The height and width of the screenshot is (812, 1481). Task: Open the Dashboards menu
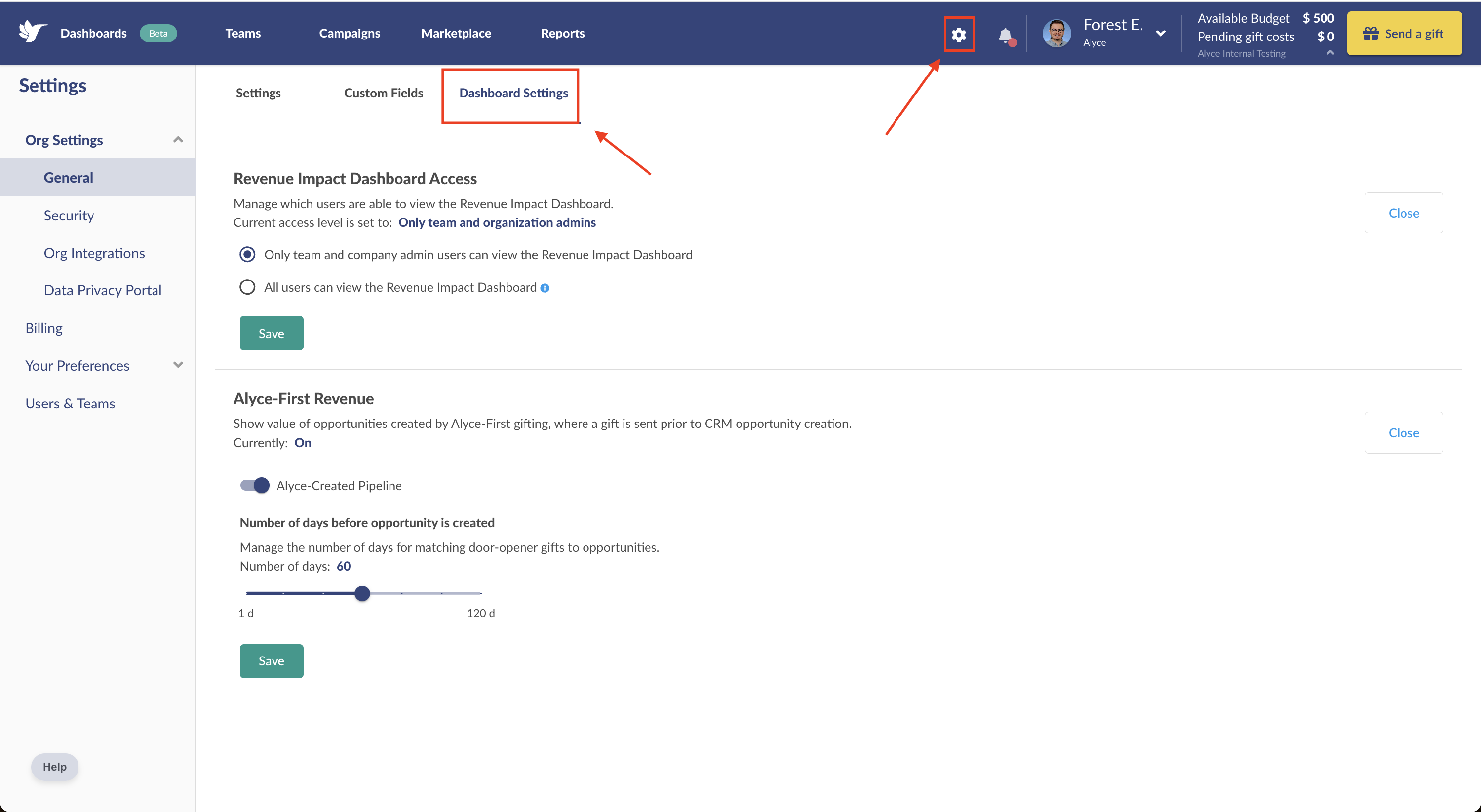coord(93,34)
